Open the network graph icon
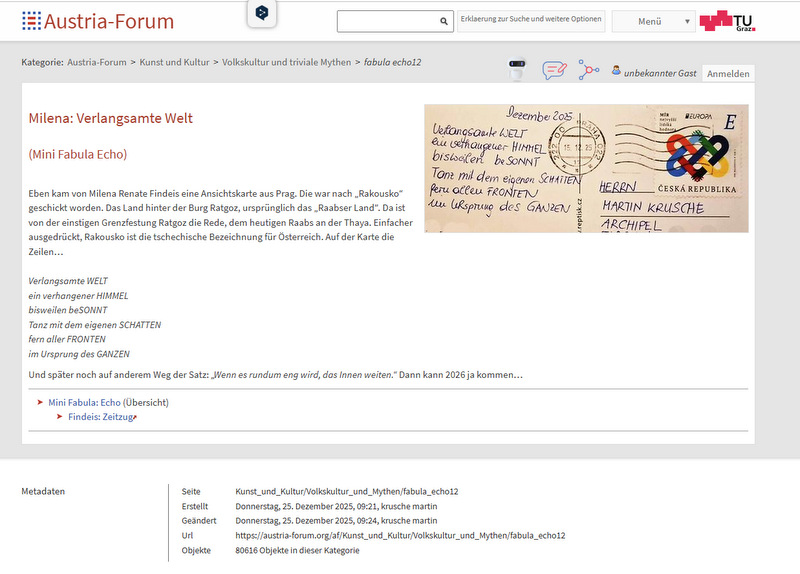Image resolution: width=800 pixels, height=574 pixels. (x=589, y=71)
